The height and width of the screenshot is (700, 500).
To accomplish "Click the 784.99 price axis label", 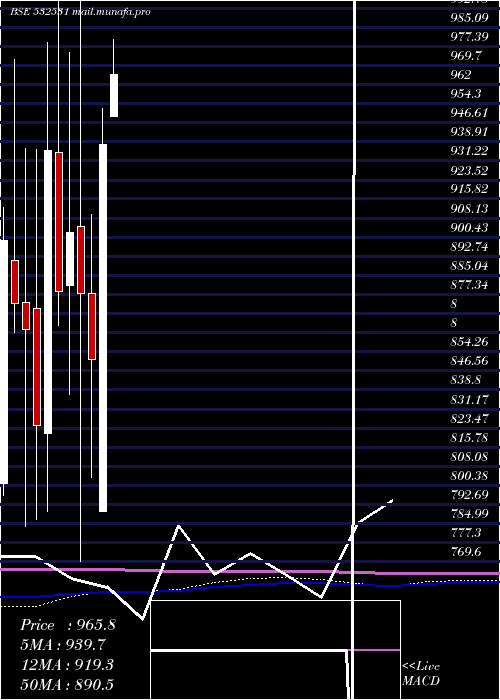I will [469, 513].
